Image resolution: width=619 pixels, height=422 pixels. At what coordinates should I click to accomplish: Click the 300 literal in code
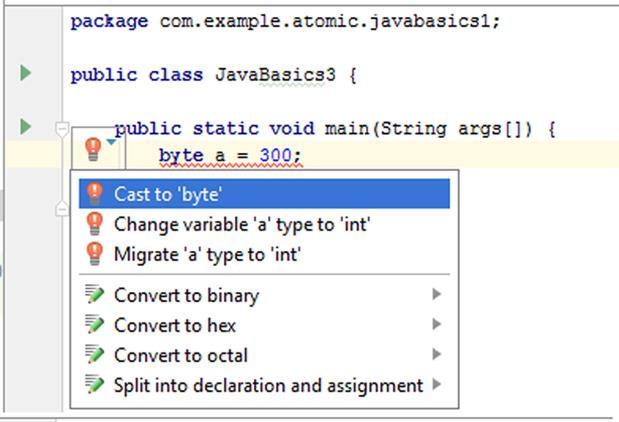point(275,155)
